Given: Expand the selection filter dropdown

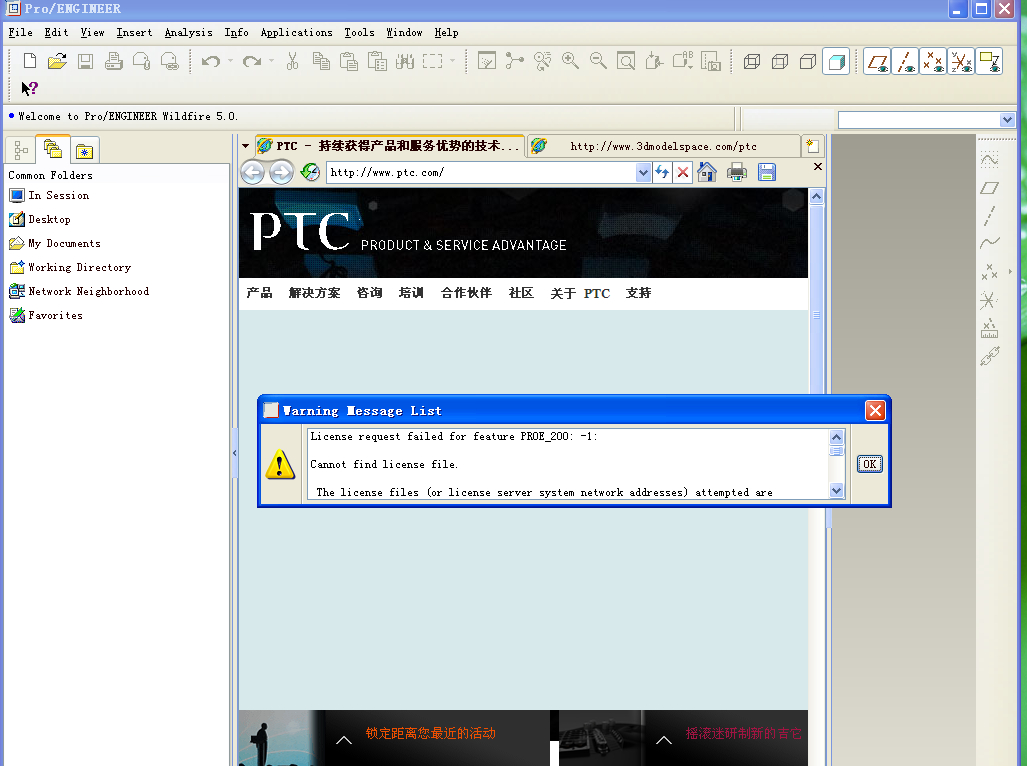Looking at the screenshot, I should [x=1007, y=120].
